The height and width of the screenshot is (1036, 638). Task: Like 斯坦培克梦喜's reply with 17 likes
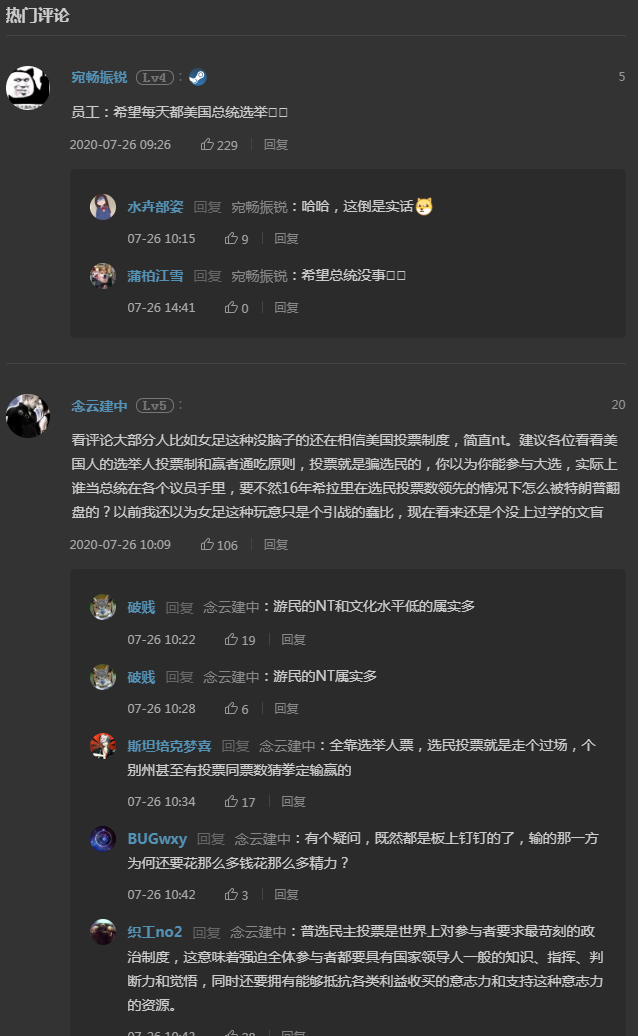pos(231,802)
